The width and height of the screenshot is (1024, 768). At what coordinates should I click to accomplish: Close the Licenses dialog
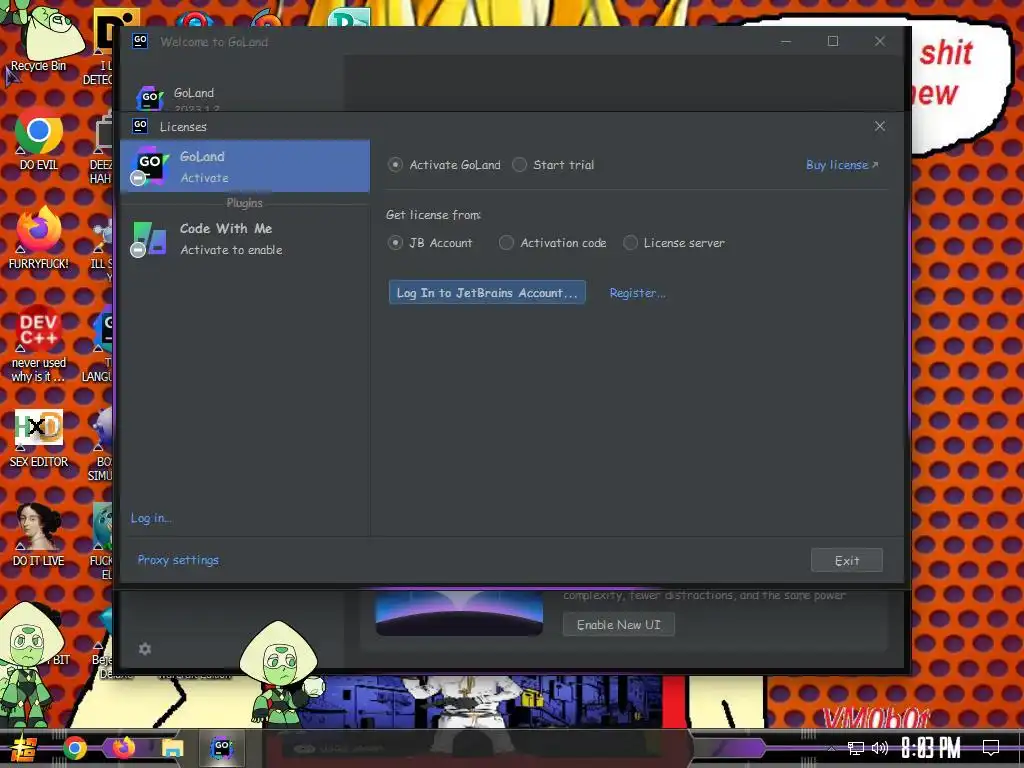(880, 126)
